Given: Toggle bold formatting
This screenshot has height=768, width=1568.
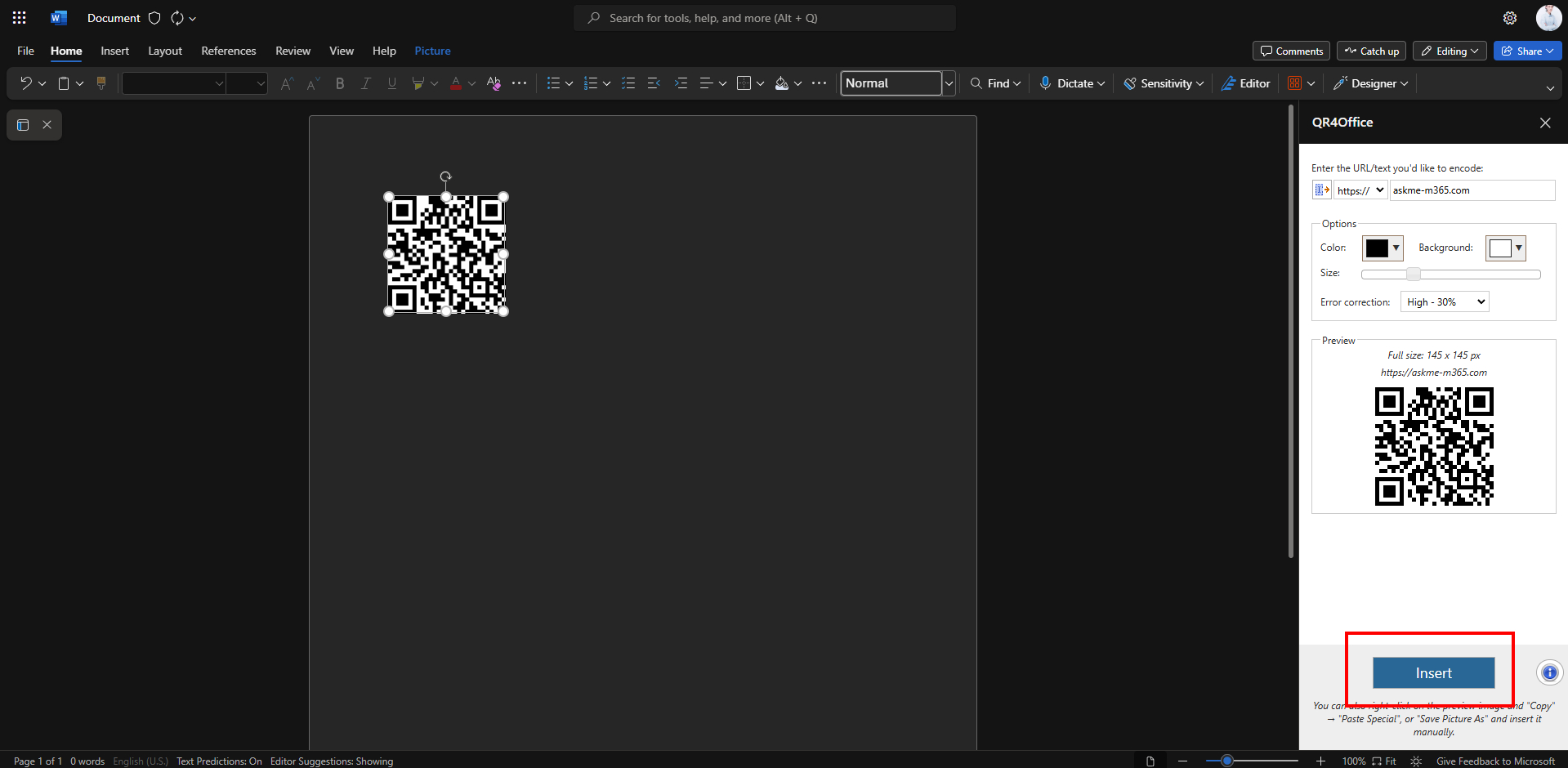Looking at the screenshot, I should coord(340,83).
